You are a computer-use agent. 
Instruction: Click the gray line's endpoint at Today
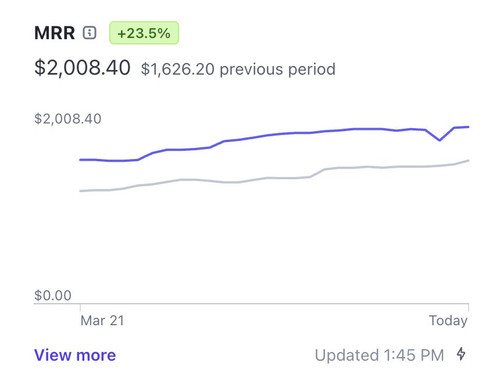point(468,160)
